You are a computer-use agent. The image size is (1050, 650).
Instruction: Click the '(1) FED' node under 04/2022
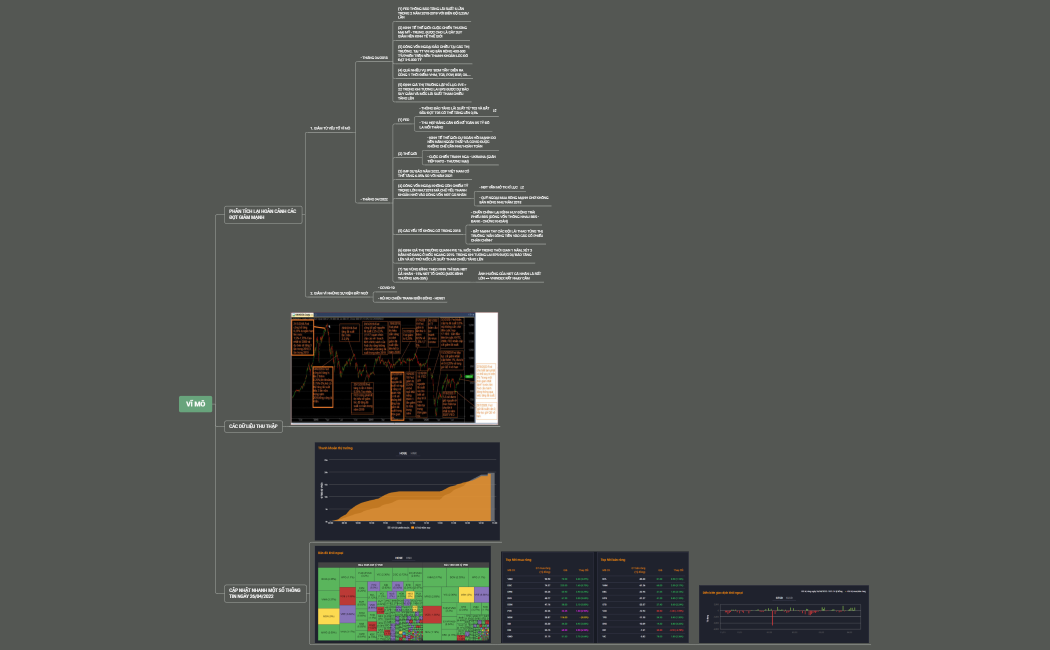[x=403, y=119]
